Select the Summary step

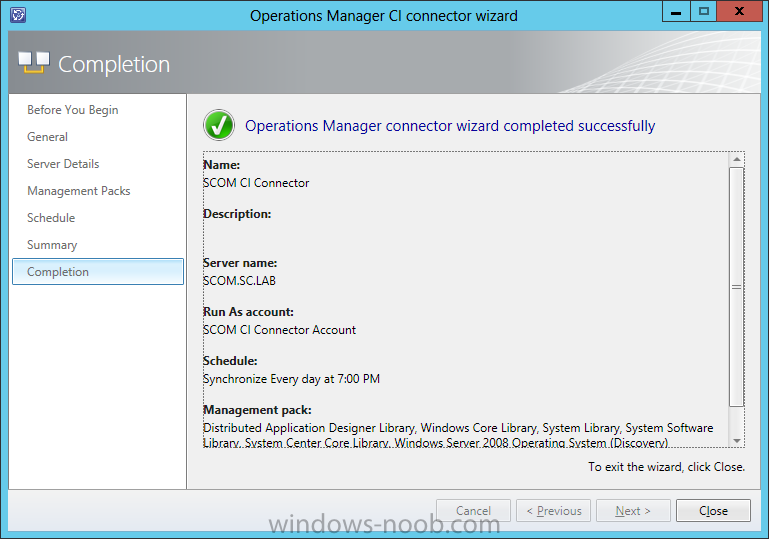(52, 245)
